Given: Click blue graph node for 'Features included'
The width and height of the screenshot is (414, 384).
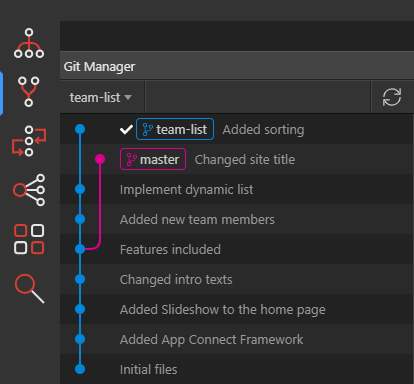Looking at the screenshot, I should click(x=80, y=249).
